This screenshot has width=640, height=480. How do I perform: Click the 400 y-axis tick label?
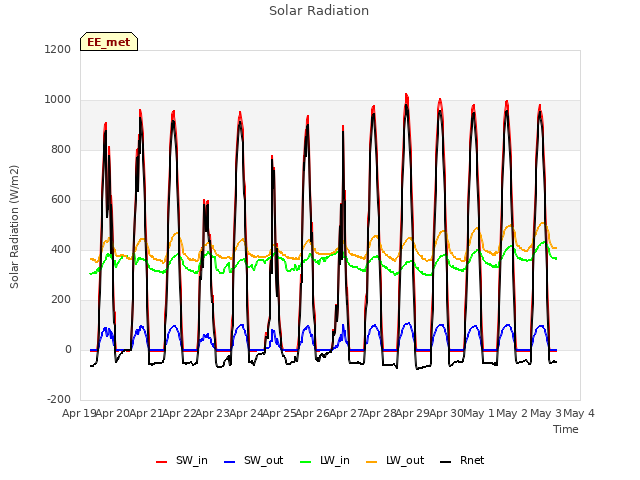[60, 249]
